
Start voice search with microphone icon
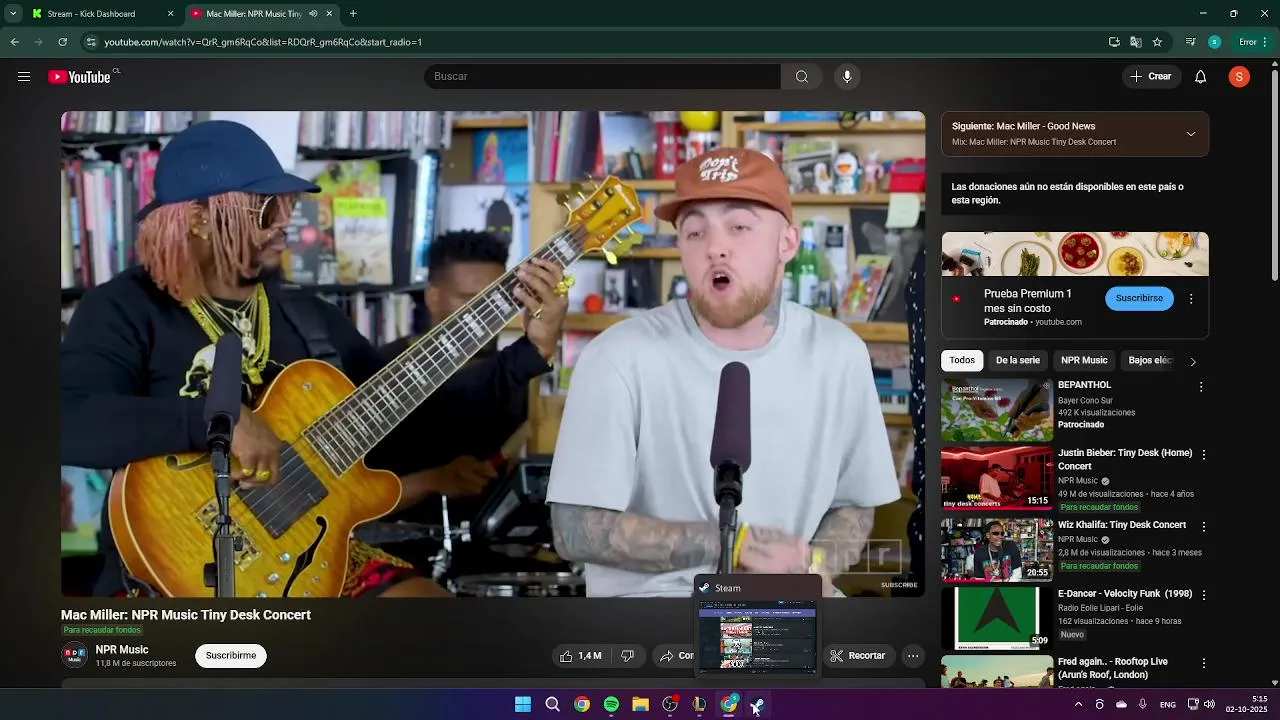click(x=847, y=77)
